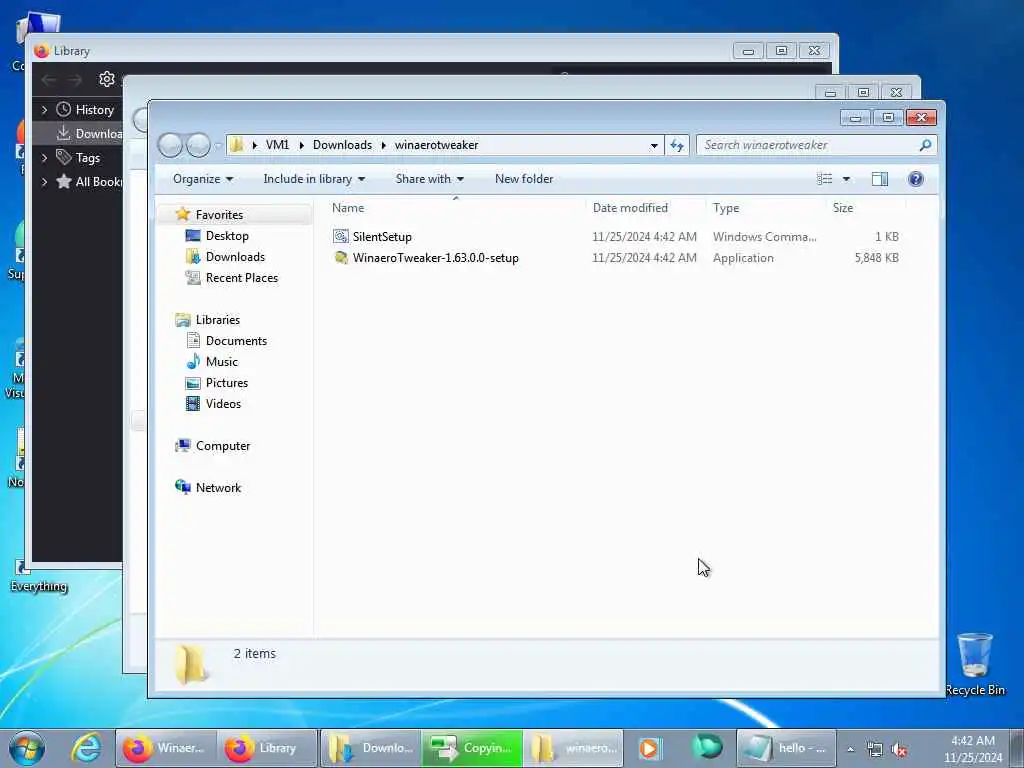Open the recent locations dropdown arrow
This screenshot has width=1024, height=768.
click(x=217, y=146)
